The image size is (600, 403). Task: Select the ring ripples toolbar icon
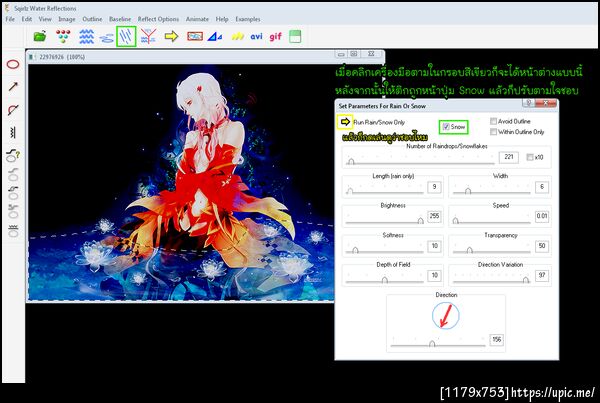pos(106,38)
